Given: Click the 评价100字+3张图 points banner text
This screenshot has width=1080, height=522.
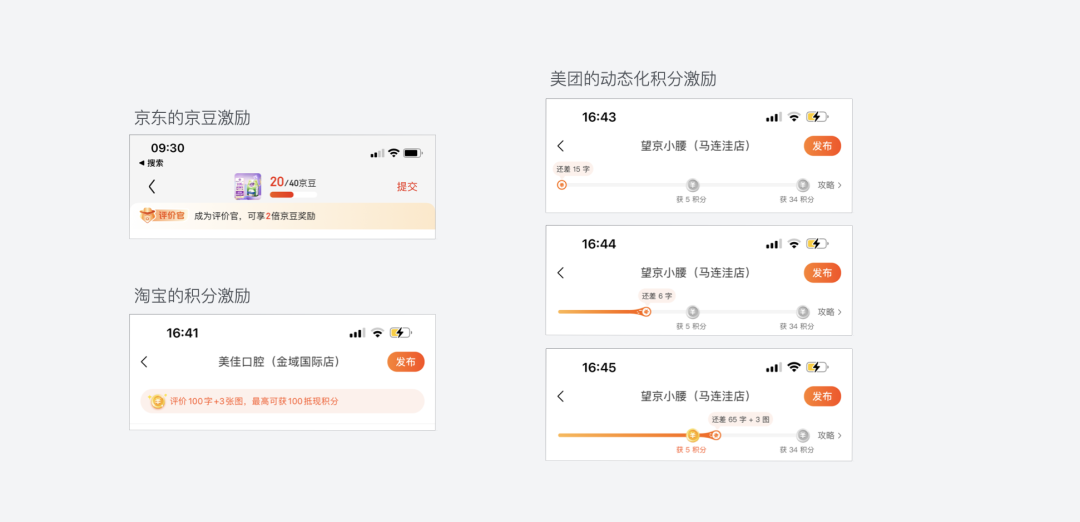Looking at the screenshot, I should point(254,401).
